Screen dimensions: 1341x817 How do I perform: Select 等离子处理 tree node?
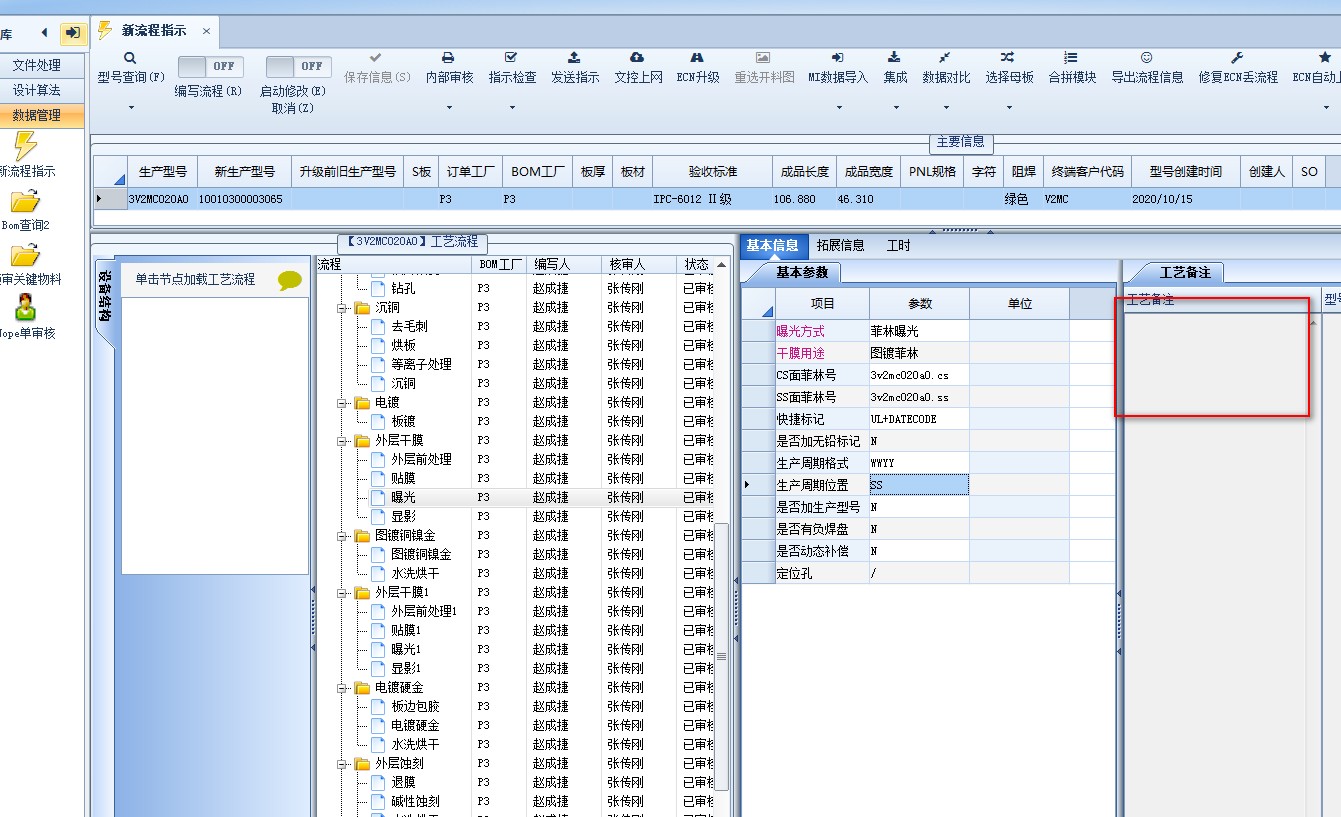[x=421, y=364]
